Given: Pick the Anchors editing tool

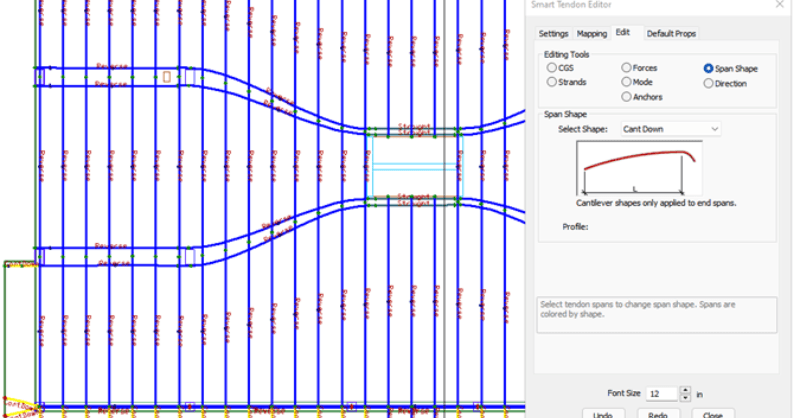Looking at the screenshot, I should coord(626,97).
